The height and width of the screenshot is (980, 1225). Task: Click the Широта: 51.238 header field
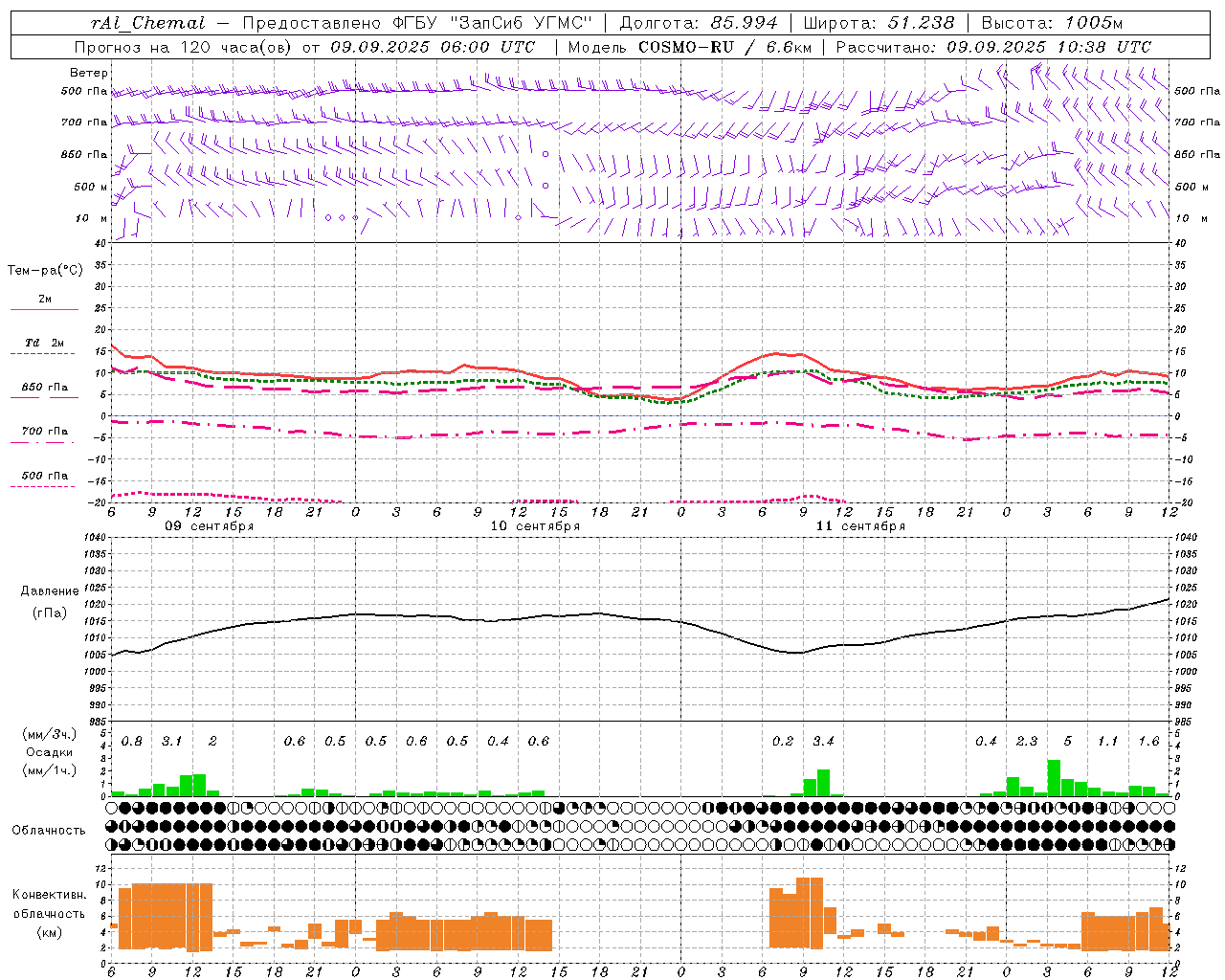[879, 23]
